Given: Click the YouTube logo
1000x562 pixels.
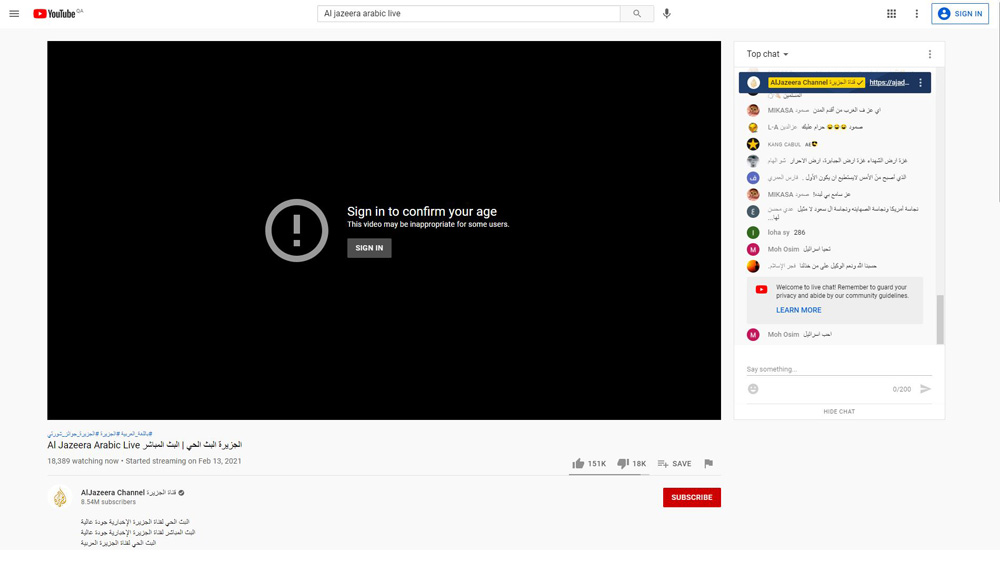Looking at the screenshot, I should click(x=58, y=14).
